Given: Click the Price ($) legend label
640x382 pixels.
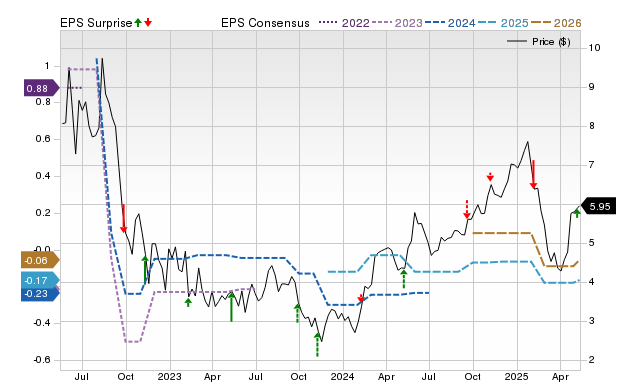Looking at the screenshot, I should (551, 42).
